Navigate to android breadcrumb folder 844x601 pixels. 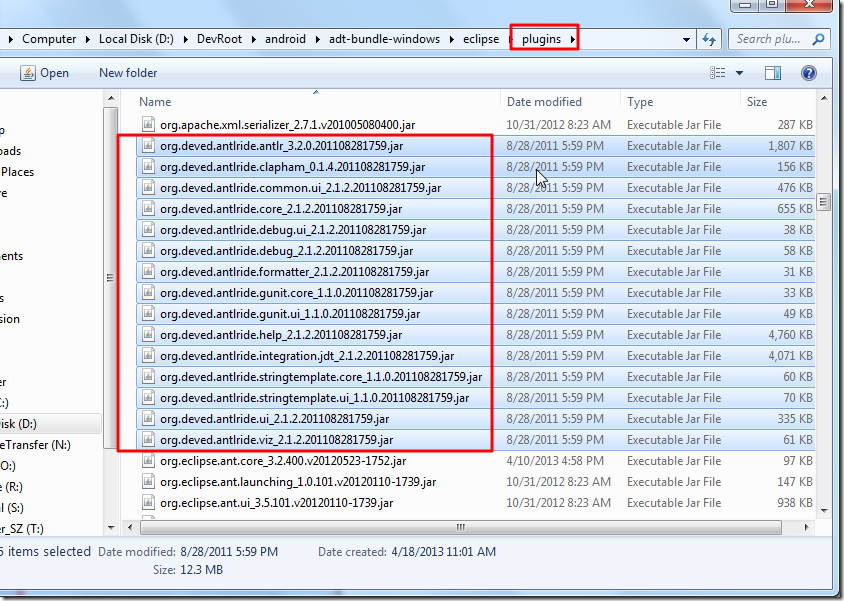285,39
